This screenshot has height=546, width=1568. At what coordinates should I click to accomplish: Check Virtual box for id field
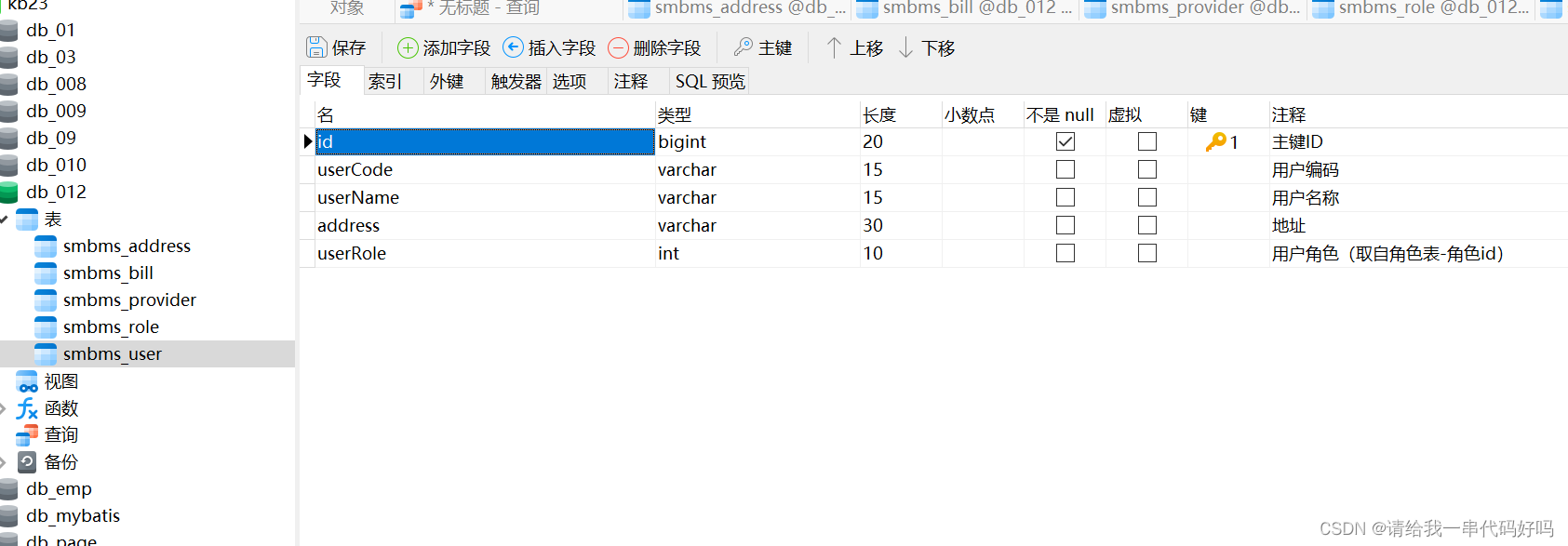click(x=1147, y=141)
